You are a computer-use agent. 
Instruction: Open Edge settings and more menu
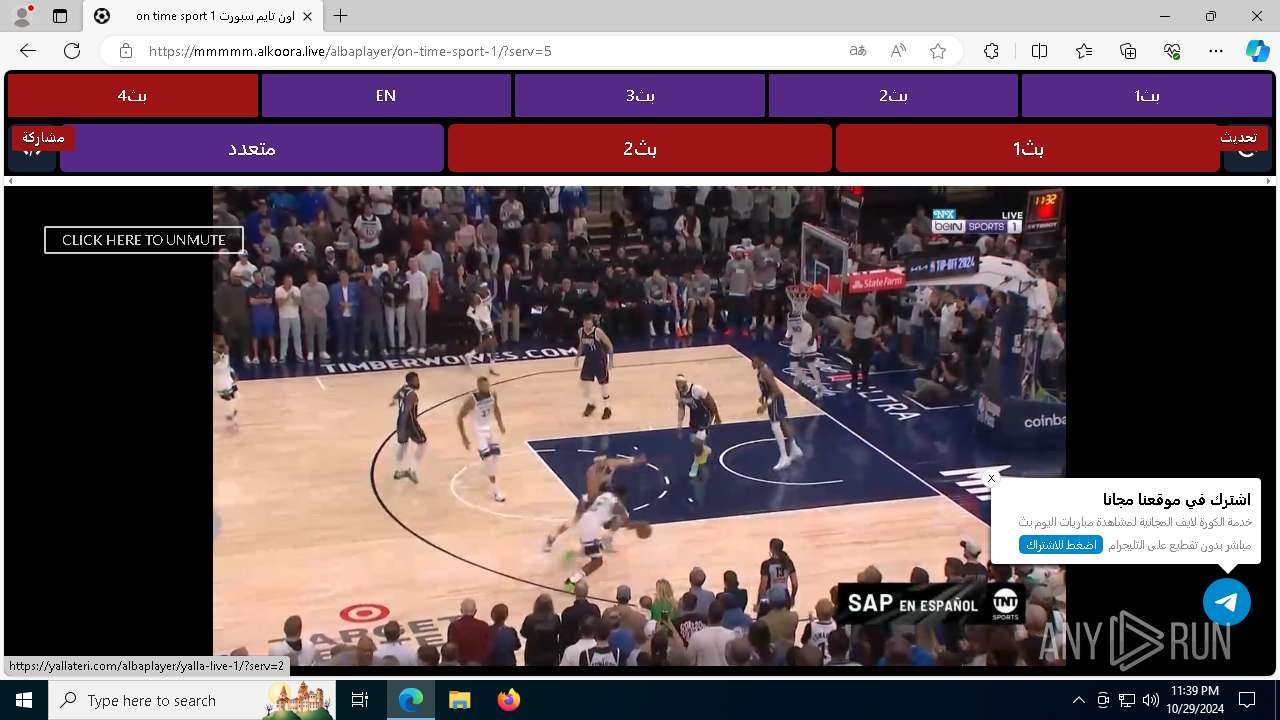click(x=1216, y=51)
